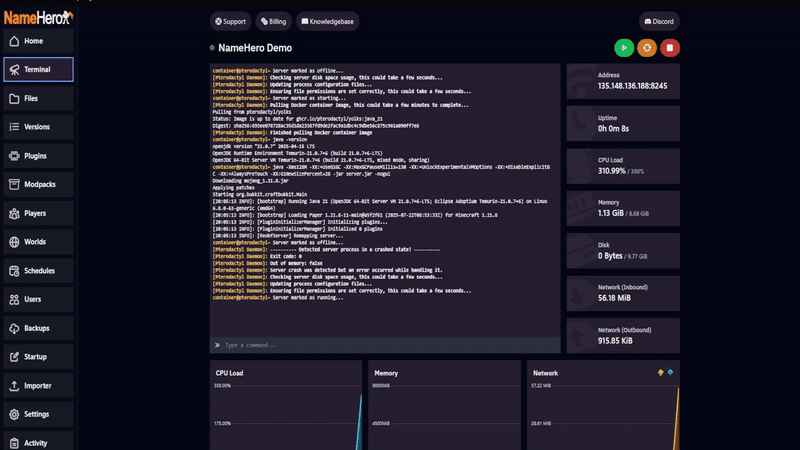Viewport: 800px width, 450px height.
Task: Open the Billing link
Action: click(274, 21)
